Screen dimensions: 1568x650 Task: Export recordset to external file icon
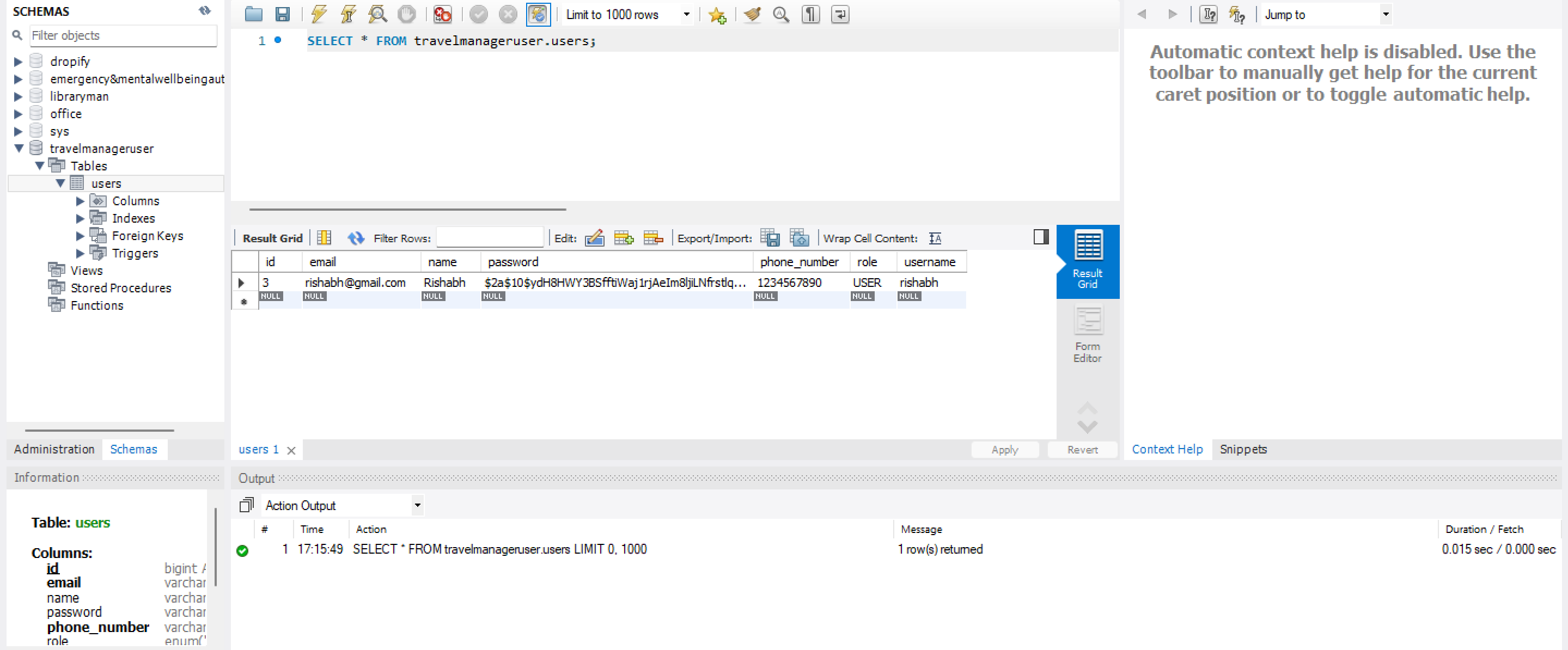pos(770,238)
